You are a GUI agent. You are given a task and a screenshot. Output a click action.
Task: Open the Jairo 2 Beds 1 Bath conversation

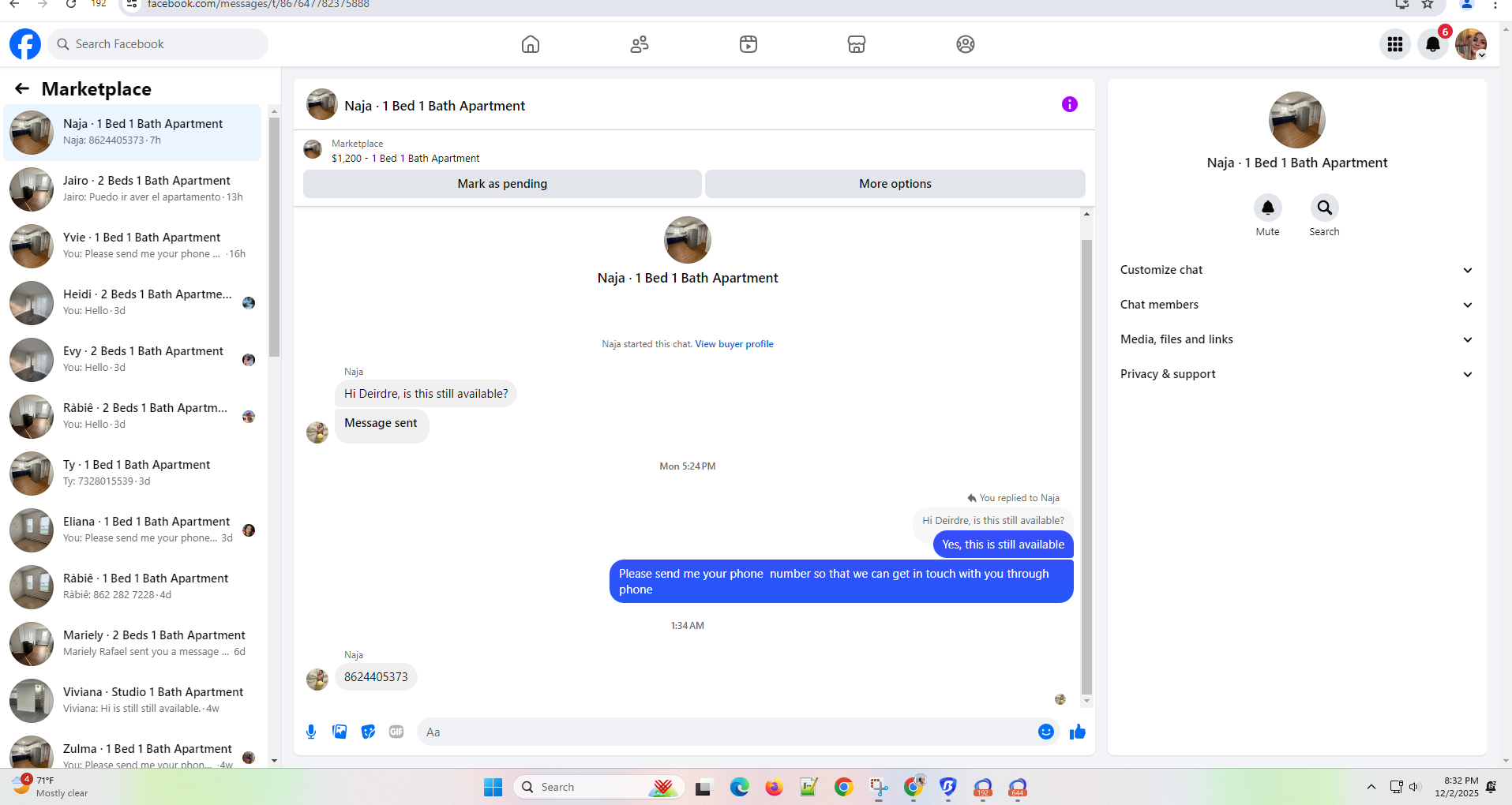point(133,189)
